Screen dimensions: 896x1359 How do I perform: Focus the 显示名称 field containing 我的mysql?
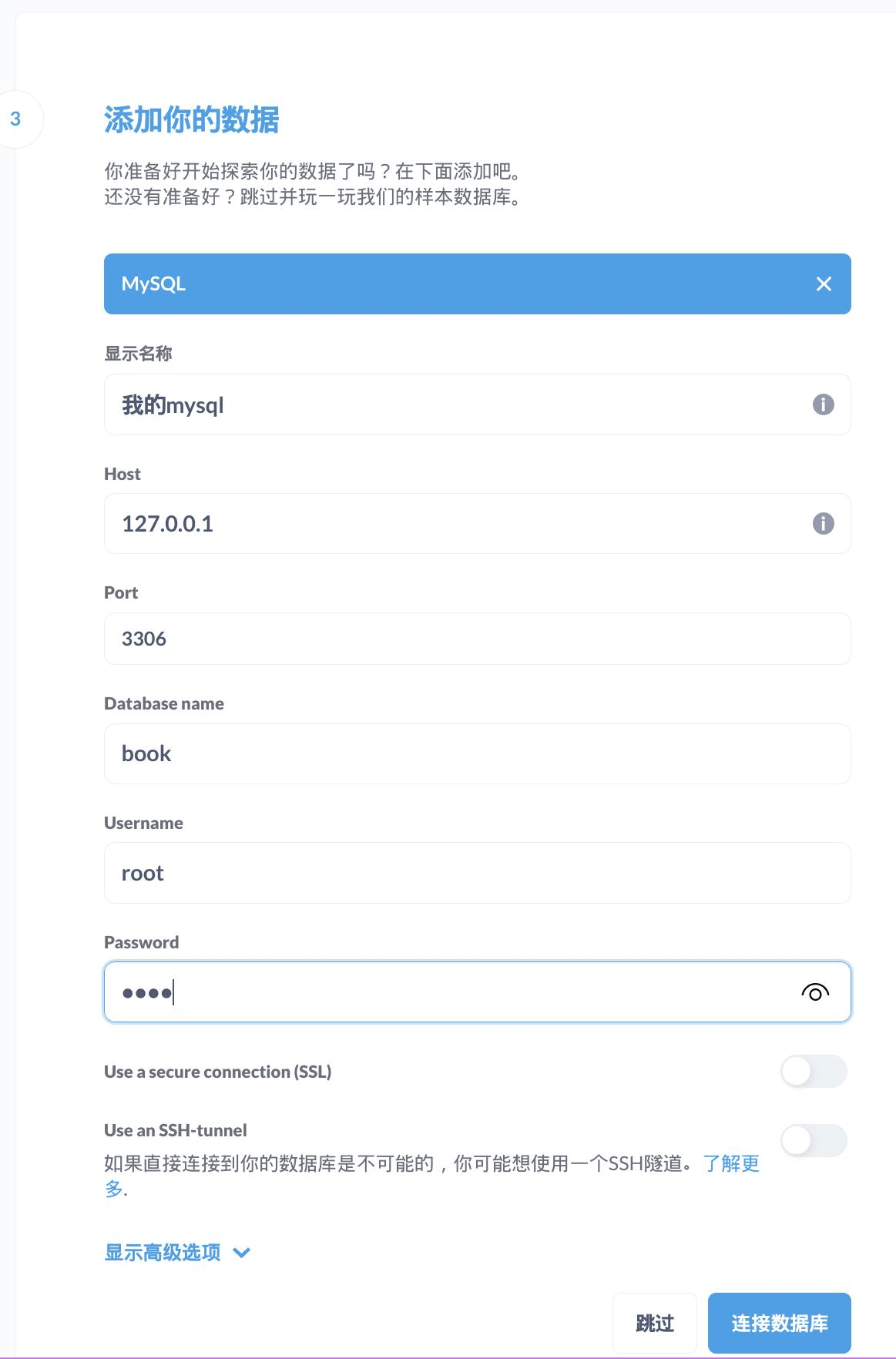click(x=478, y=404)
